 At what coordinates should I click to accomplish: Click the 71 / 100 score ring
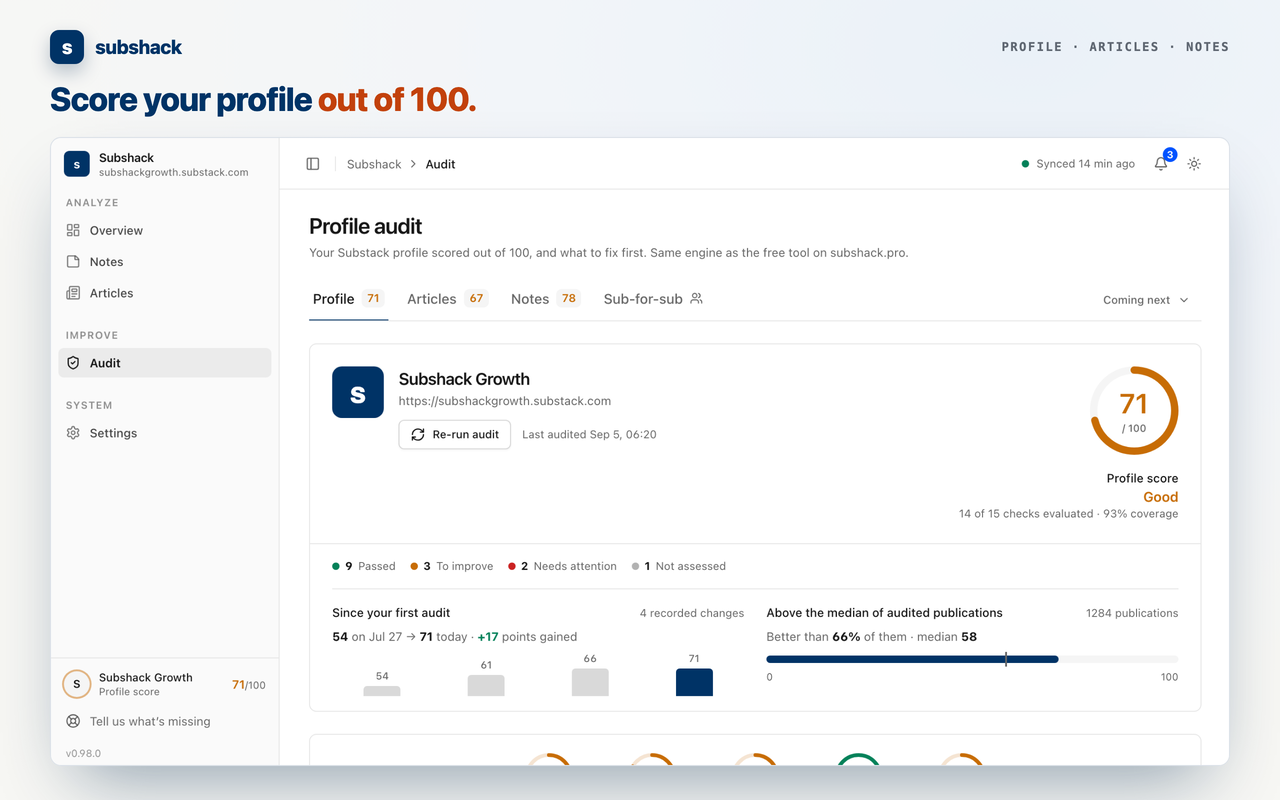point(1134,411)
